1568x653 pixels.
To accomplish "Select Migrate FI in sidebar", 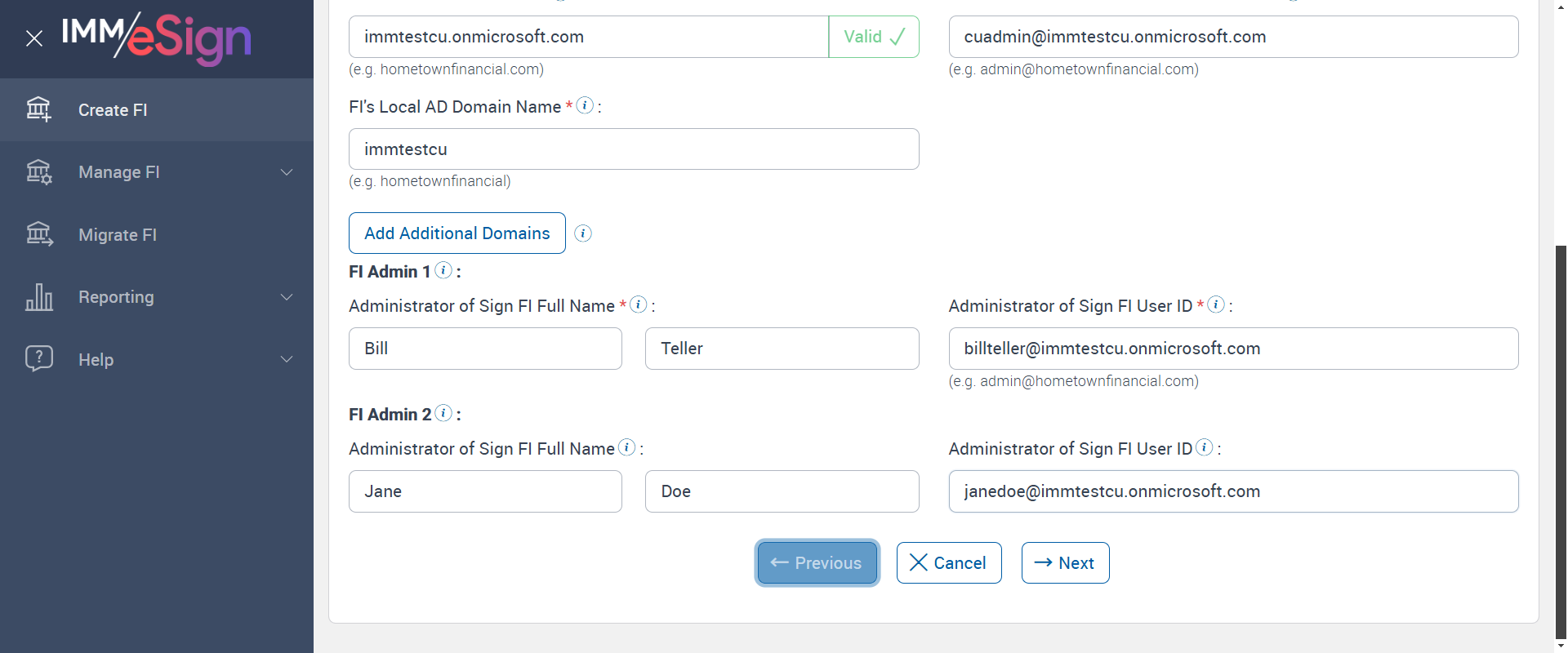I will tap(118, 235).
